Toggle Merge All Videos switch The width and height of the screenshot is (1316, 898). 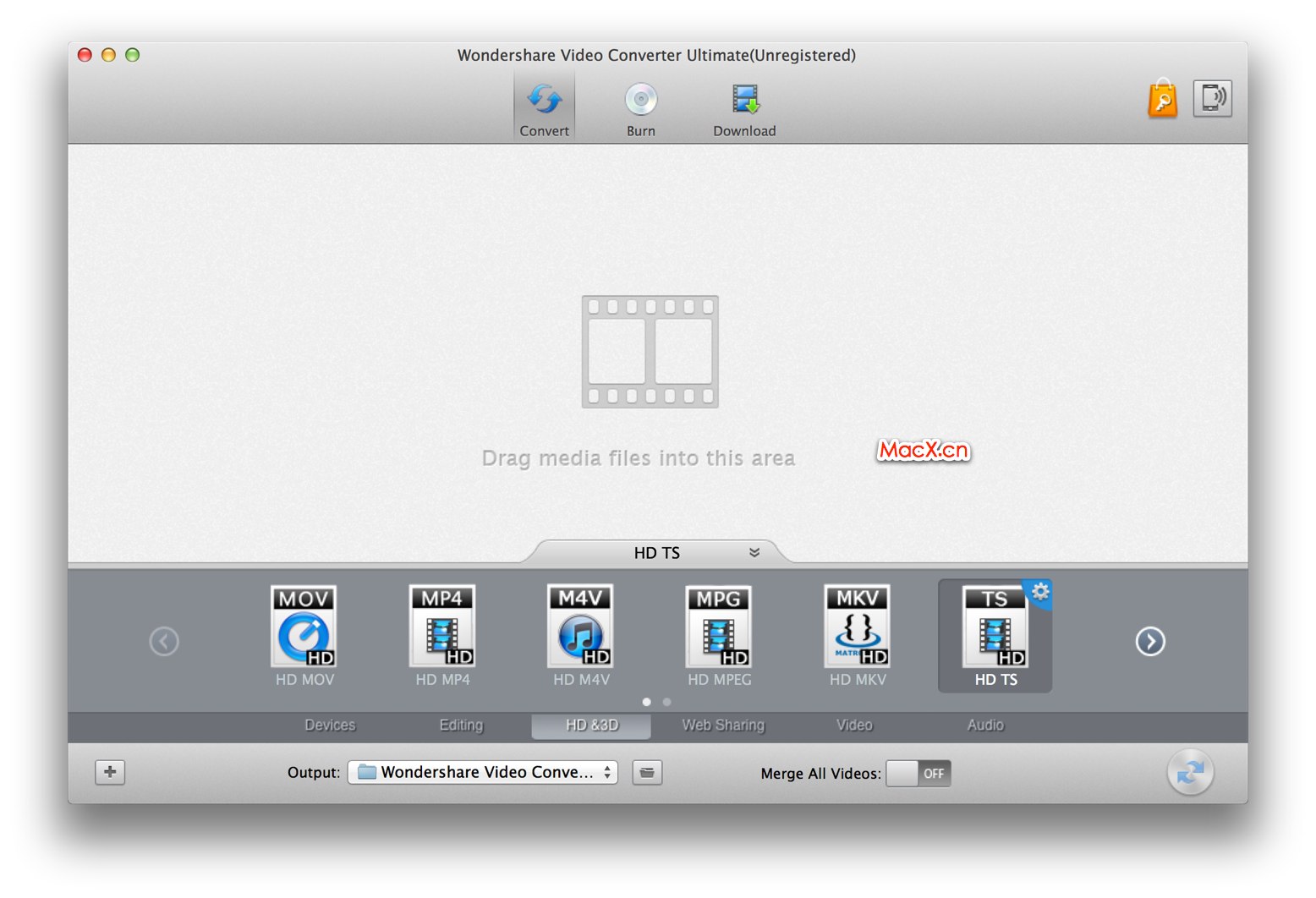coord(918,773)
